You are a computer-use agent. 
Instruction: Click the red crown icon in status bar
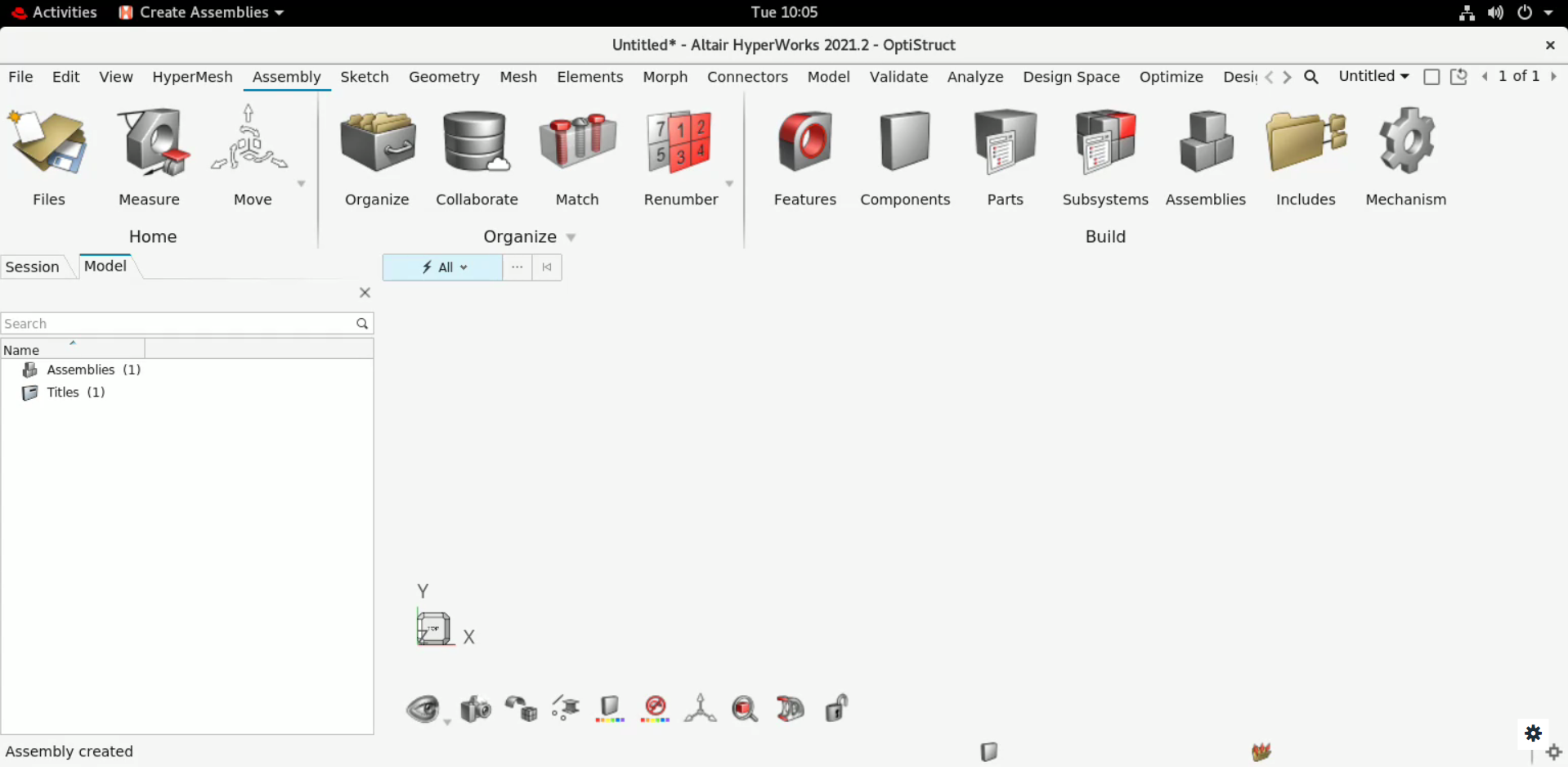pos(1261,751)
